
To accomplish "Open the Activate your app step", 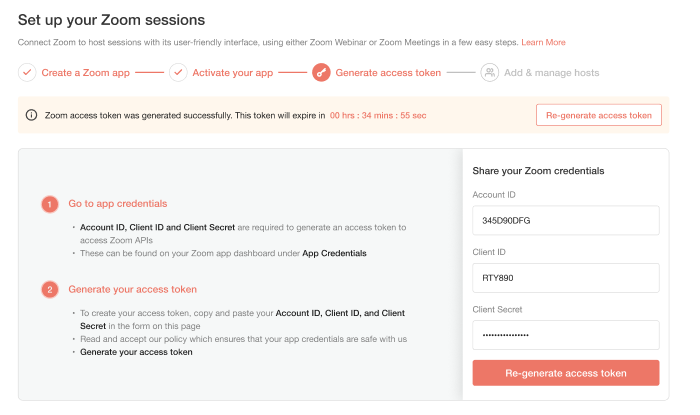I will tap(233, 73).
